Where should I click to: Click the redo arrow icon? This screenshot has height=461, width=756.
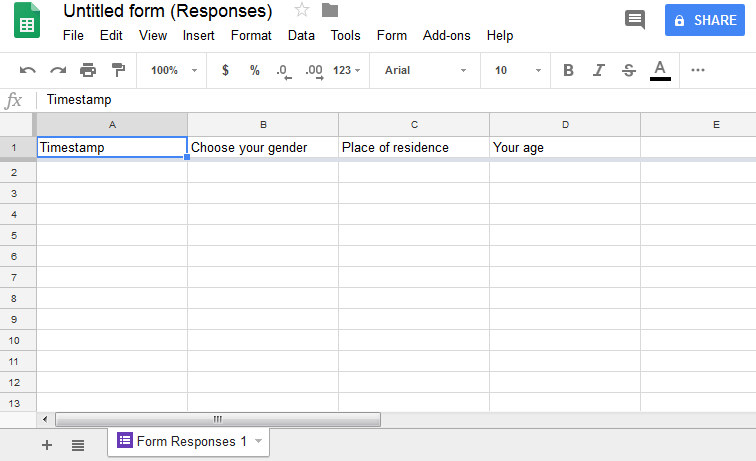[x=58, y=70]
